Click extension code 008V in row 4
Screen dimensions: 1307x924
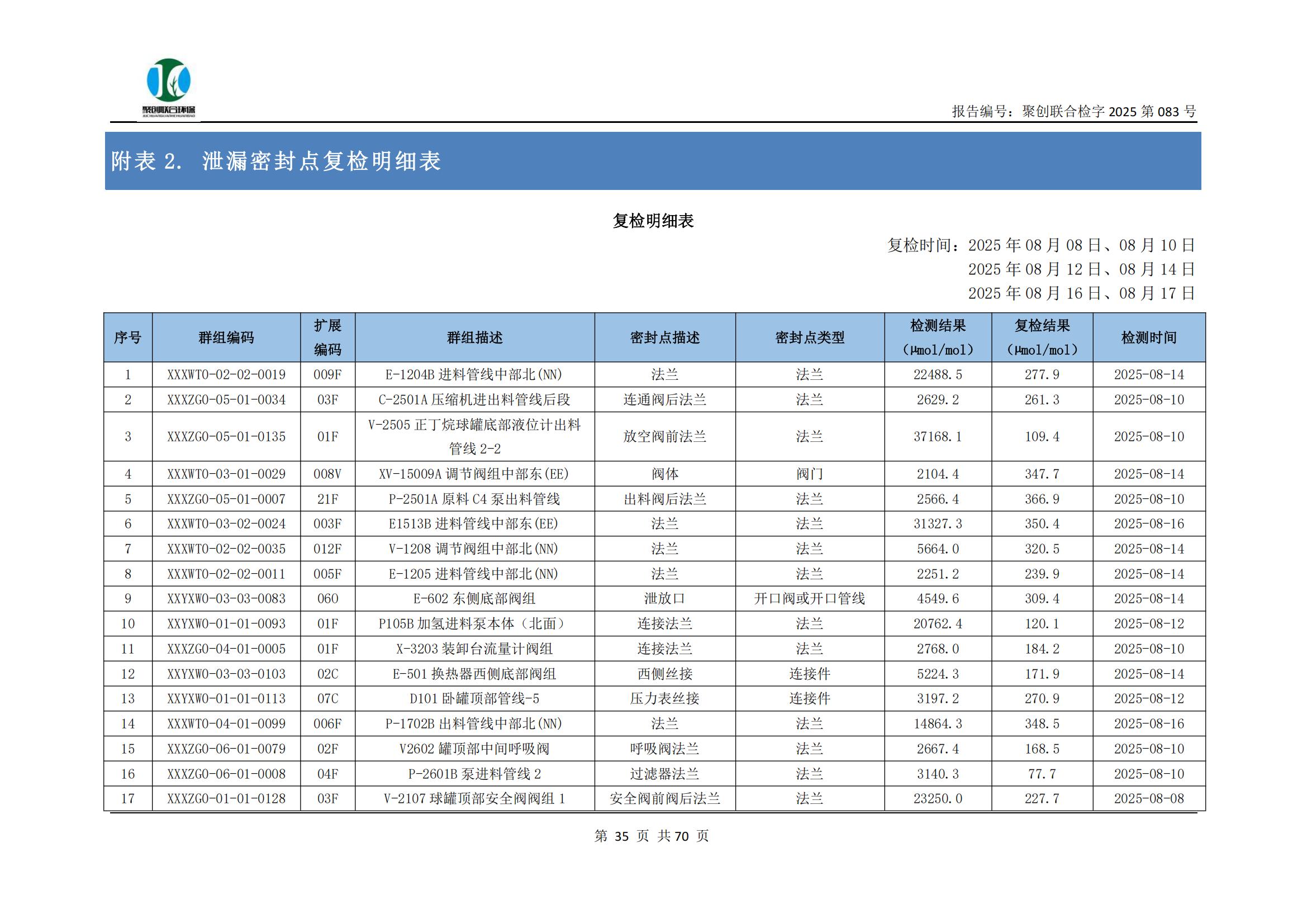(327, 474)
